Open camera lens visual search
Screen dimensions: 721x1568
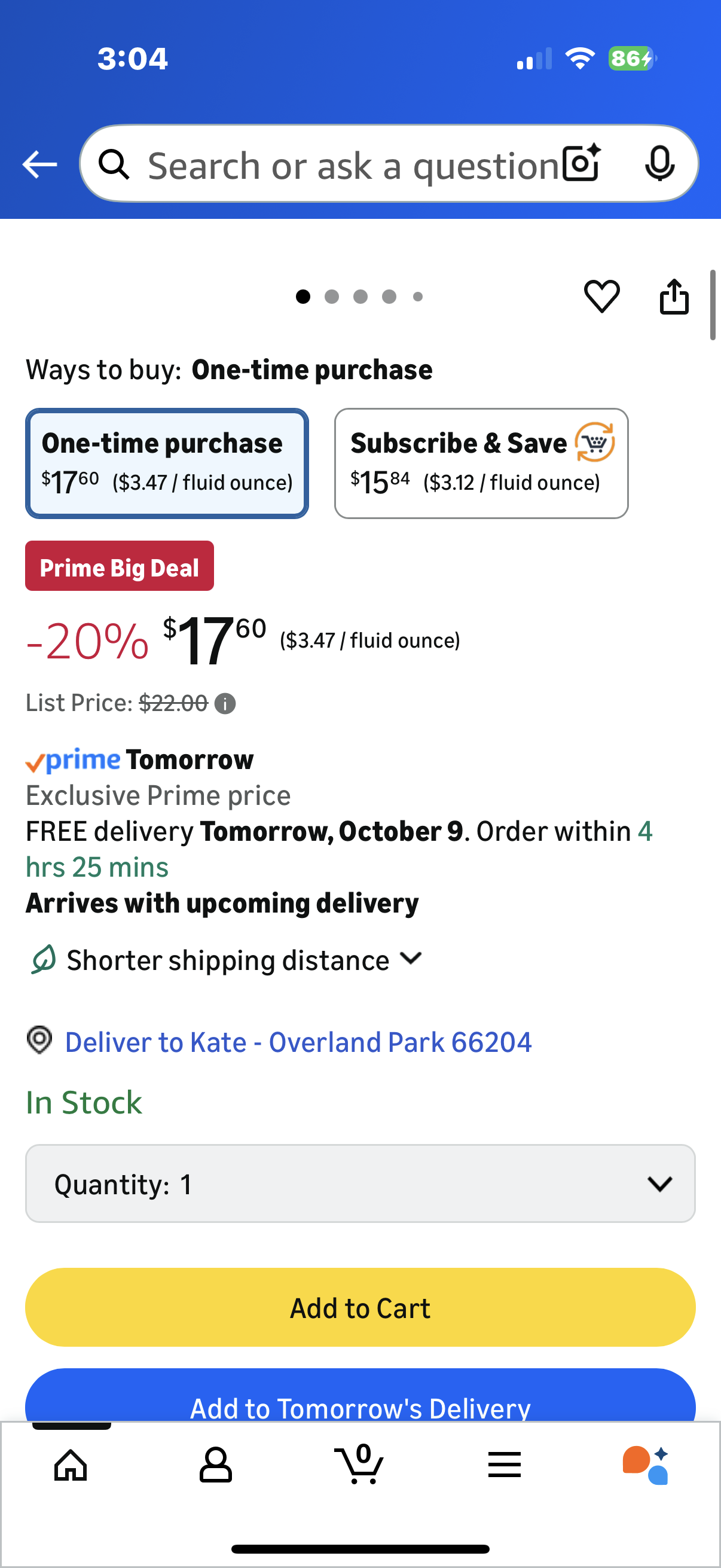pyautogui.click(x=581, y=163)
